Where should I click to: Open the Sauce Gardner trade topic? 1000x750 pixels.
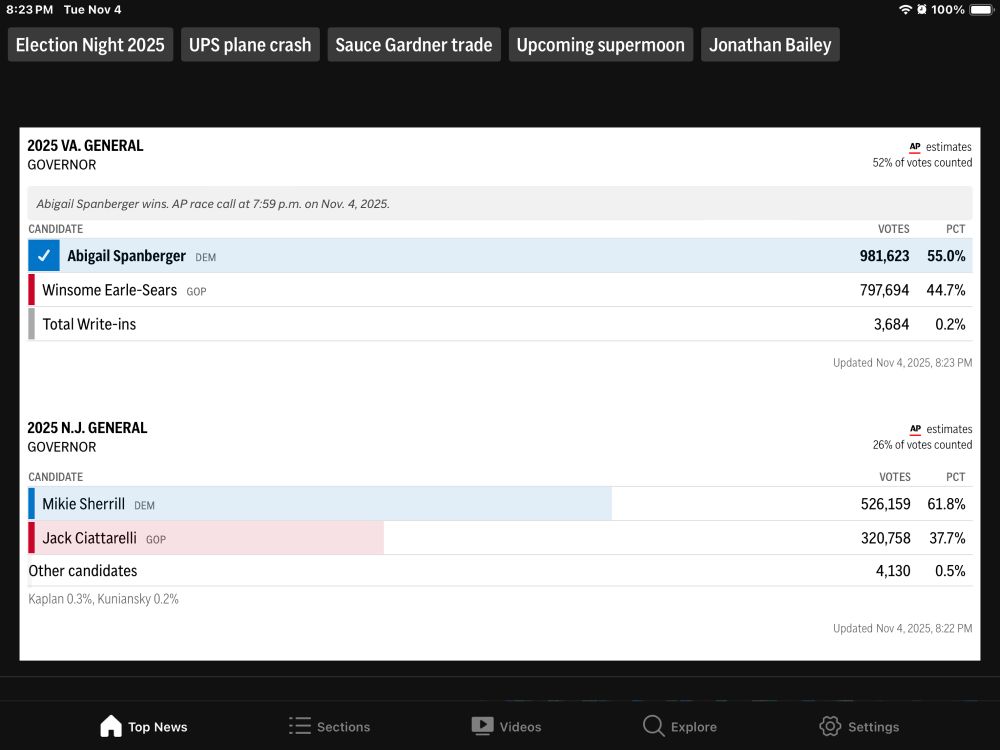(414, 45)
